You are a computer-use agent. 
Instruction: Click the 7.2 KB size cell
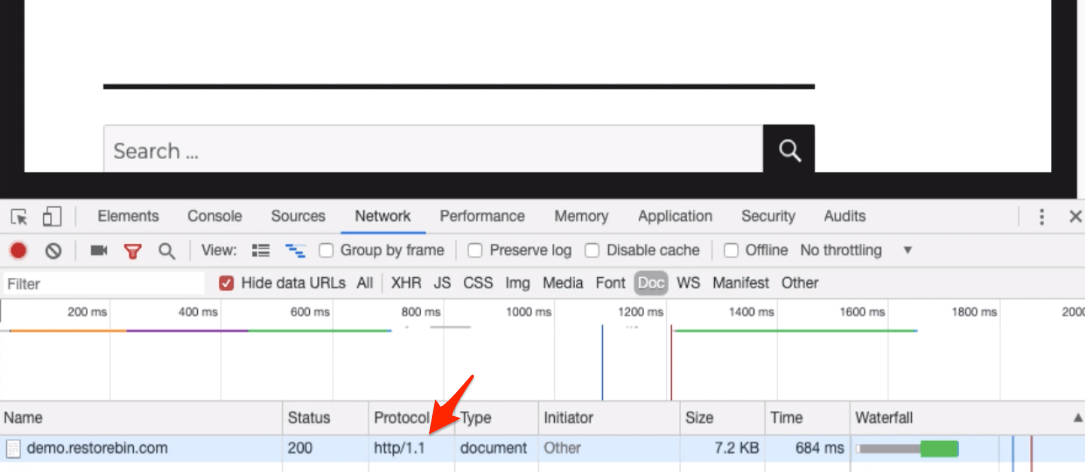736,448
